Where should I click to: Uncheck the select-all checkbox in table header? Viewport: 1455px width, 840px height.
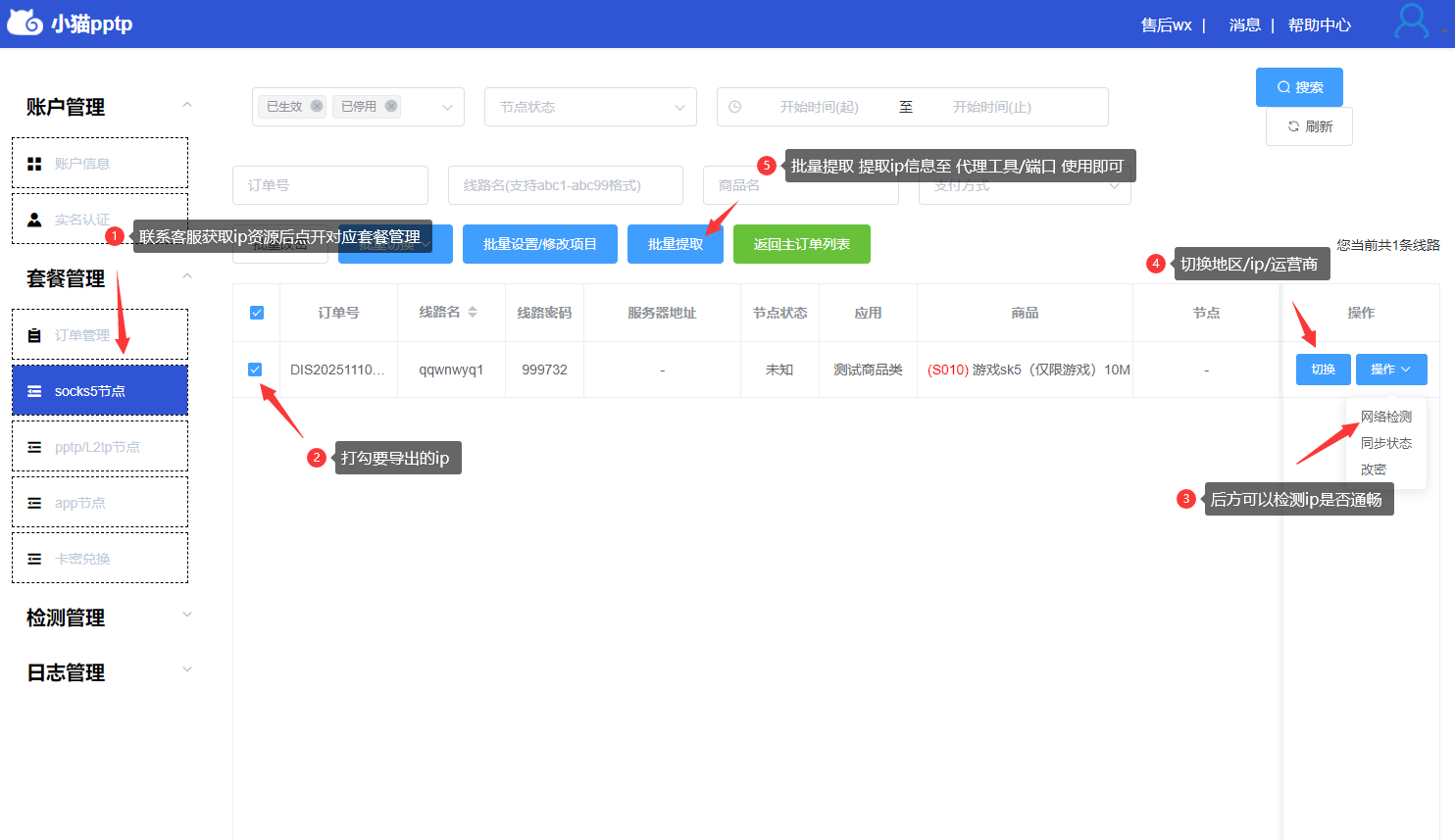pyautogui.click(x=256, y=313)
